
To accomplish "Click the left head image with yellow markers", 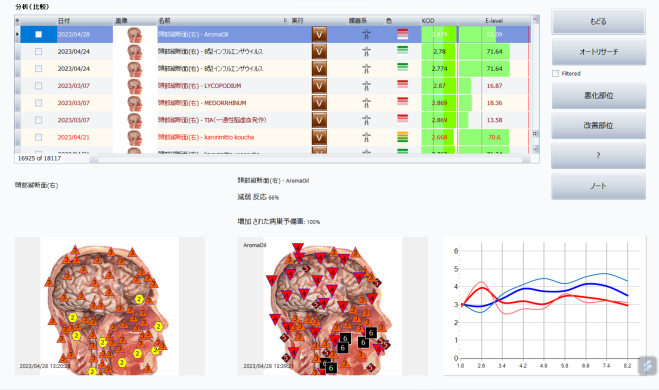I will (110, 306).
